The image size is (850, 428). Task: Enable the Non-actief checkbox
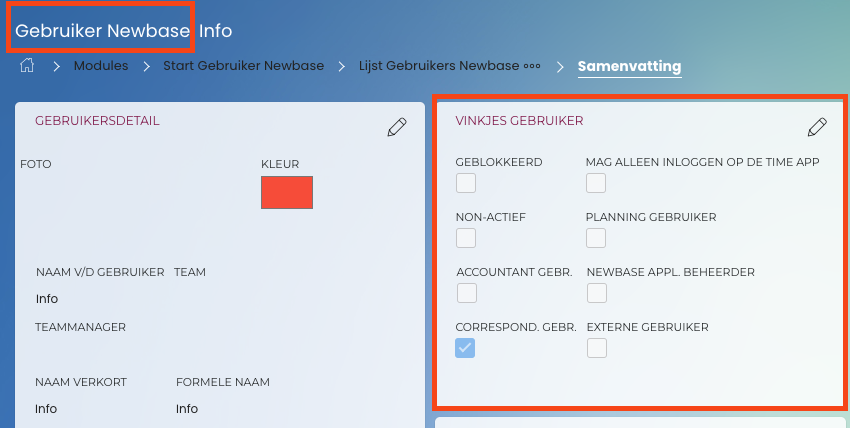point(466,238)
